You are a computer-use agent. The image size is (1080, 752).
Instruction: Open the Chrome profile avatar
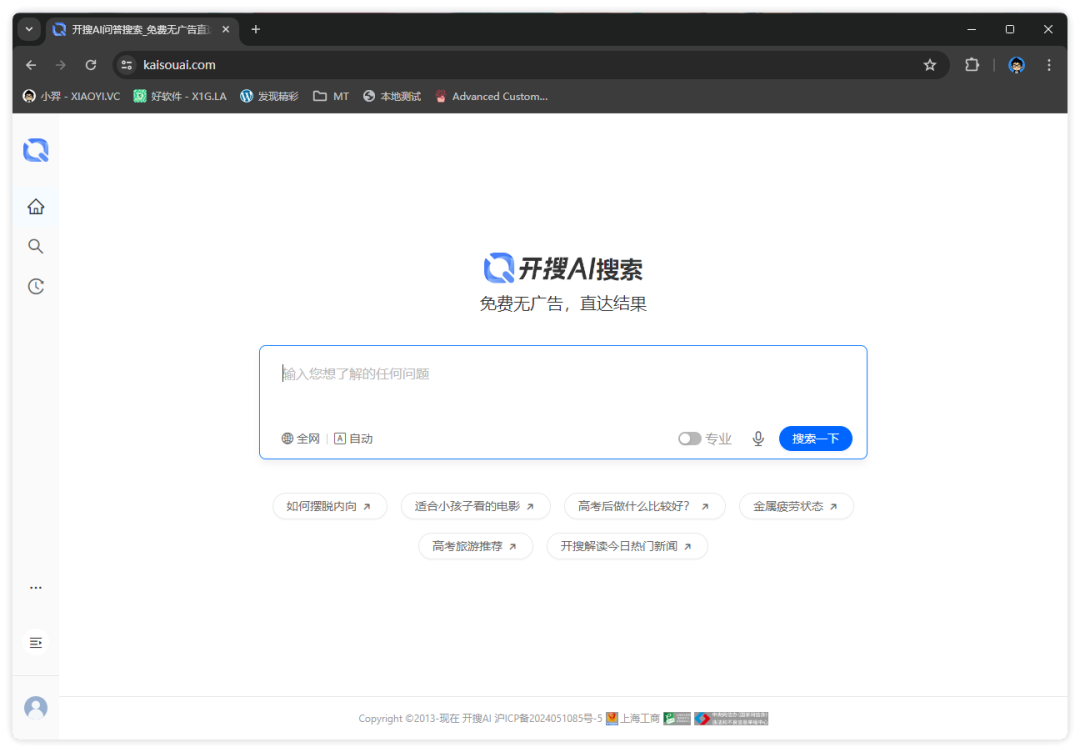(x=1017, y=65)
